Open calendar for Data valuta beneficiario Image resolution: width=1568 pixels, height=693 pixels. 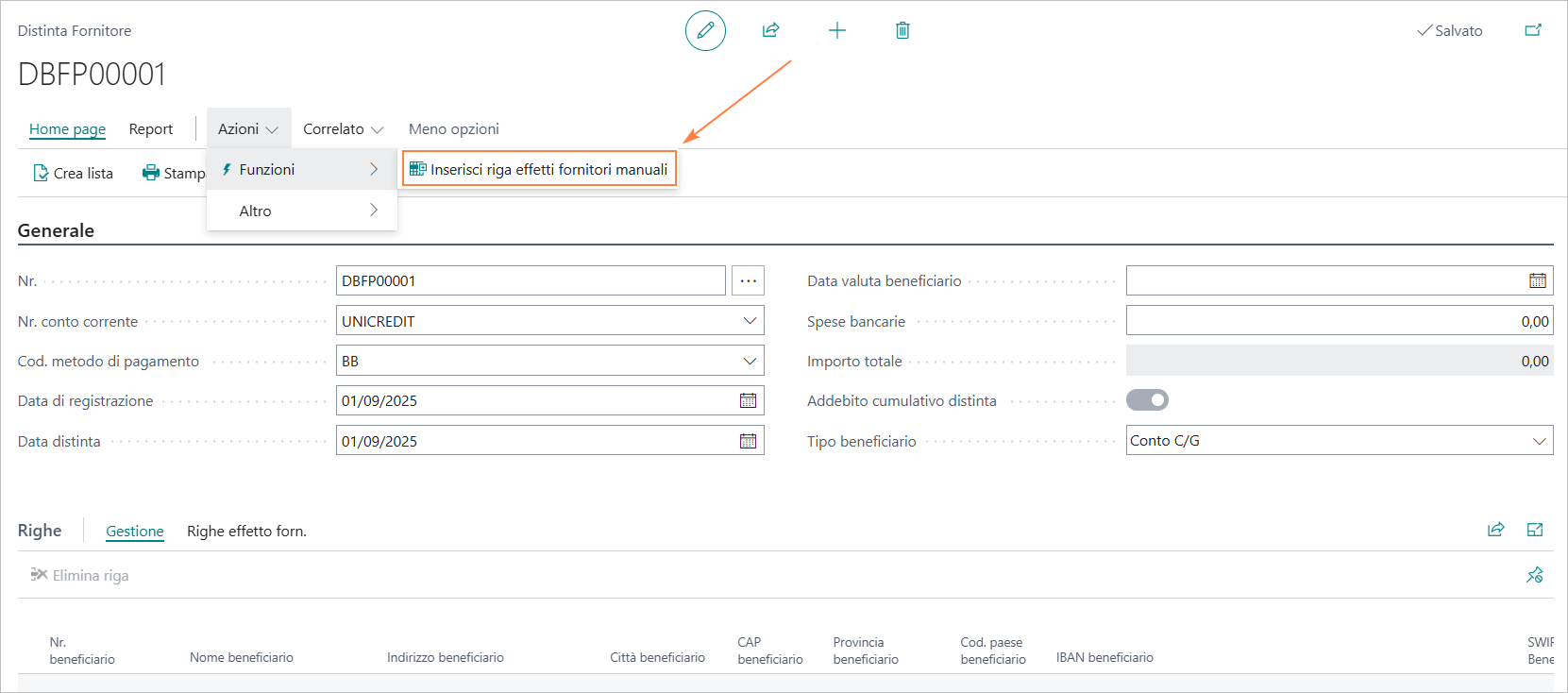click(x=1537, y=280)
